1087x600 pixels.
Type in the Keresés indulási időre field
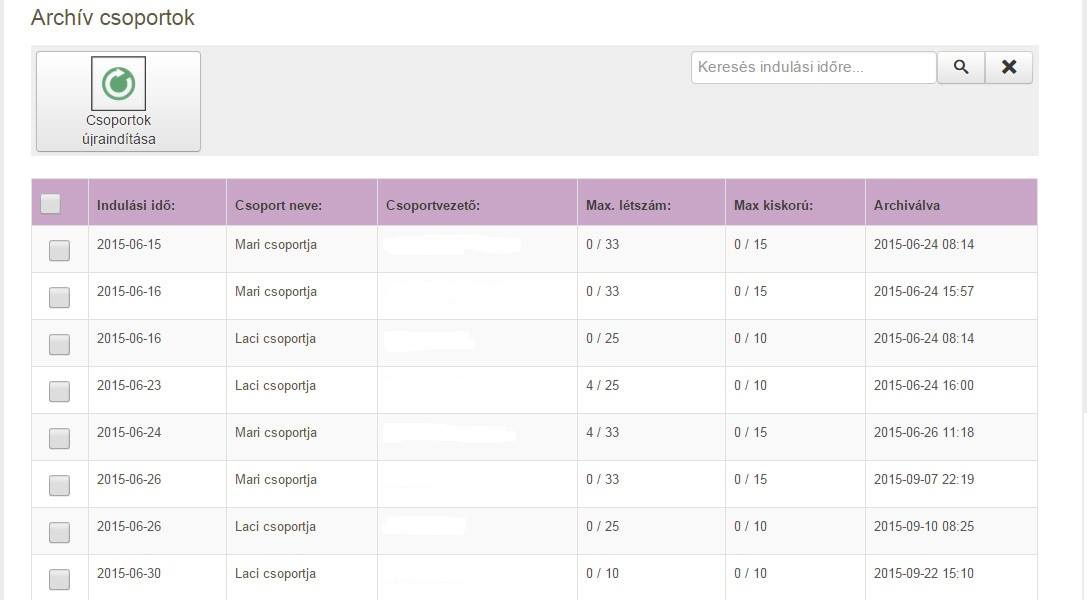(813, 67)
